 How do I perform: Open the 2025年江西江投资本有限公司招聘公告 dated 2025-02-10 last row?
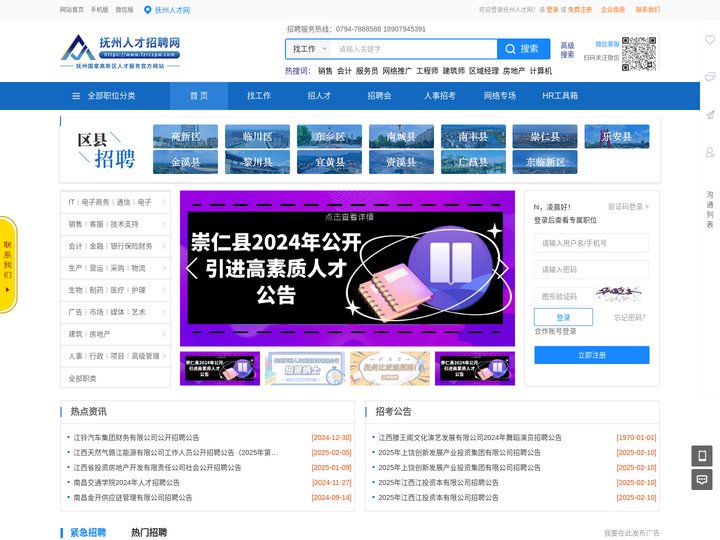tap(439, 498)
